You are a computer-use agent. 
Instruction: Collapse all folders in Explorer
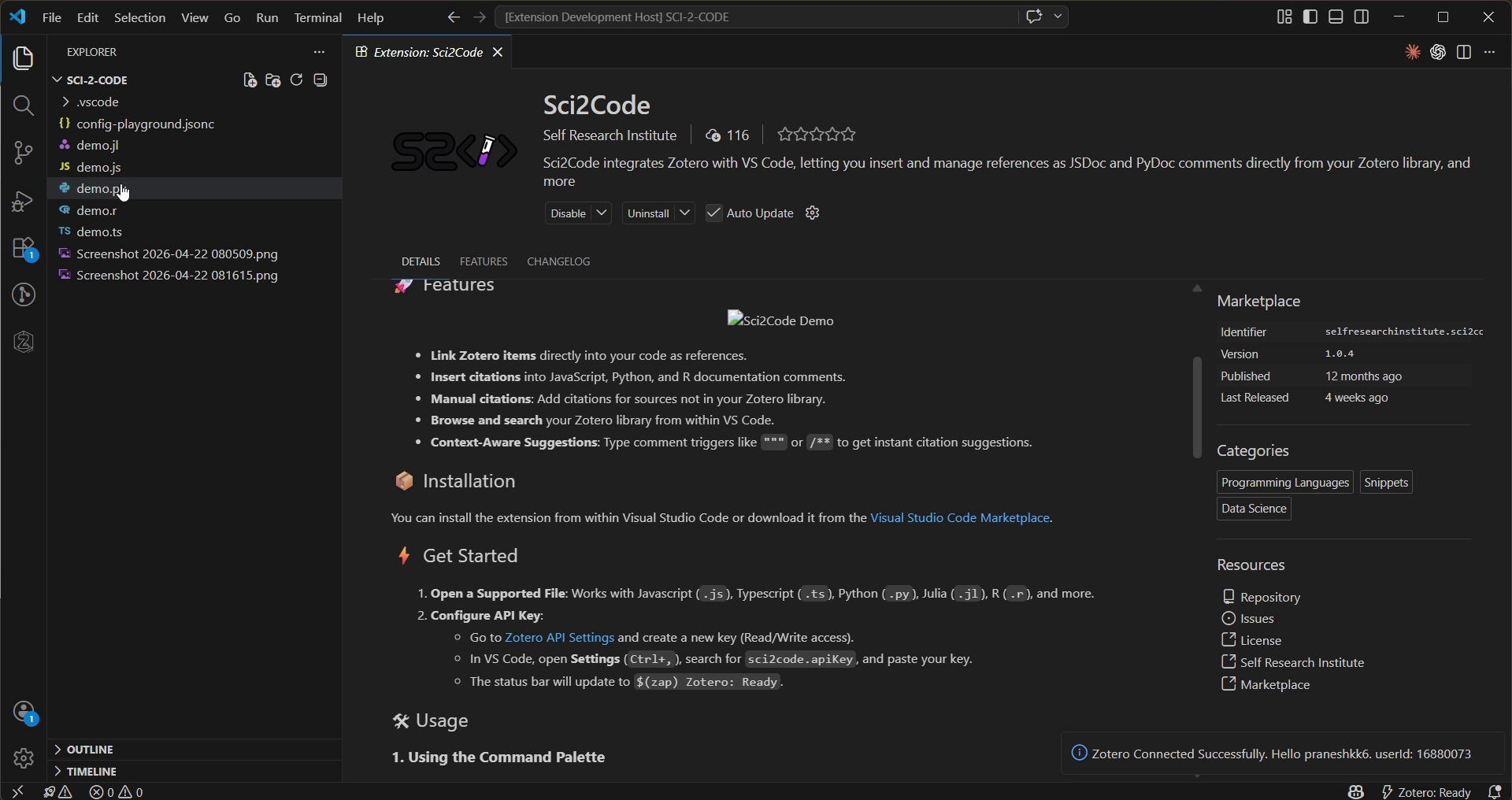coord(320,80)
